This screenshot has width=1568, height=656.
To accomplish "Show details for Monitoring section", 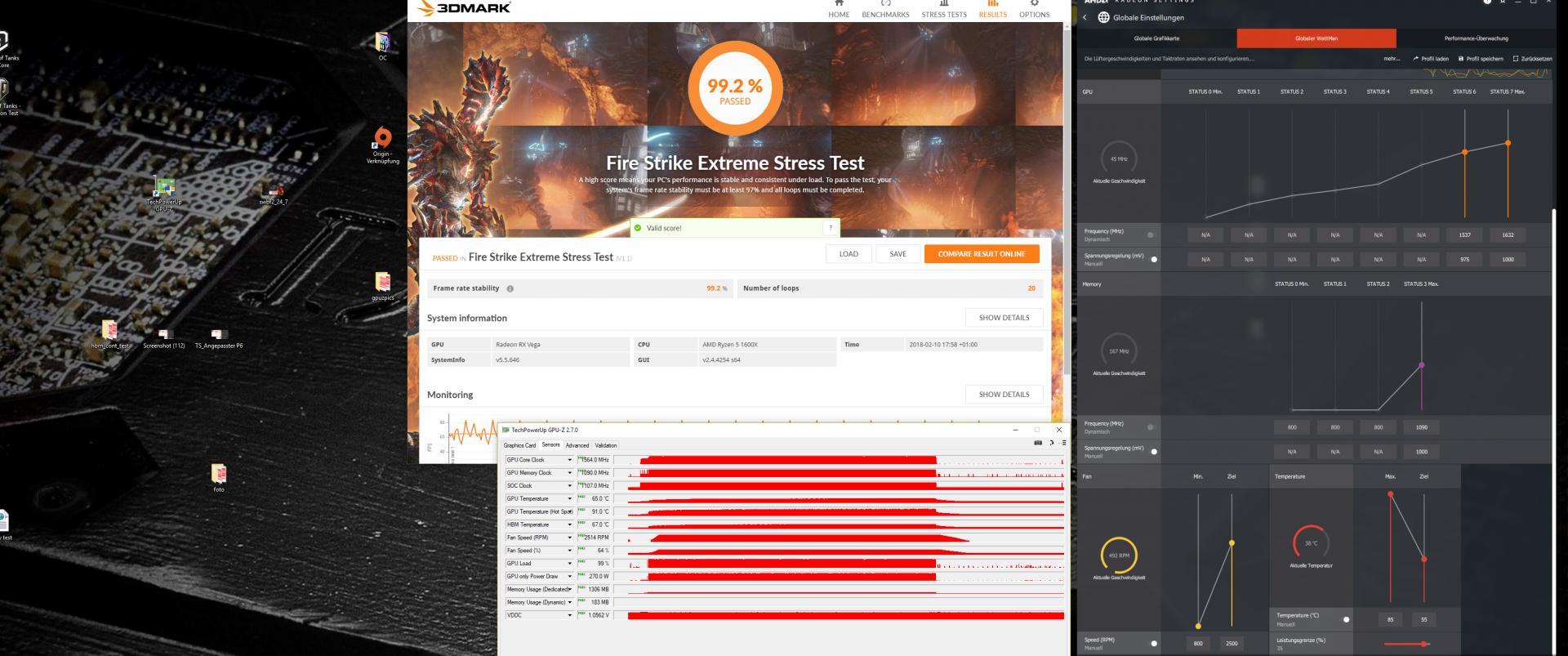I will click(1004, 395).
